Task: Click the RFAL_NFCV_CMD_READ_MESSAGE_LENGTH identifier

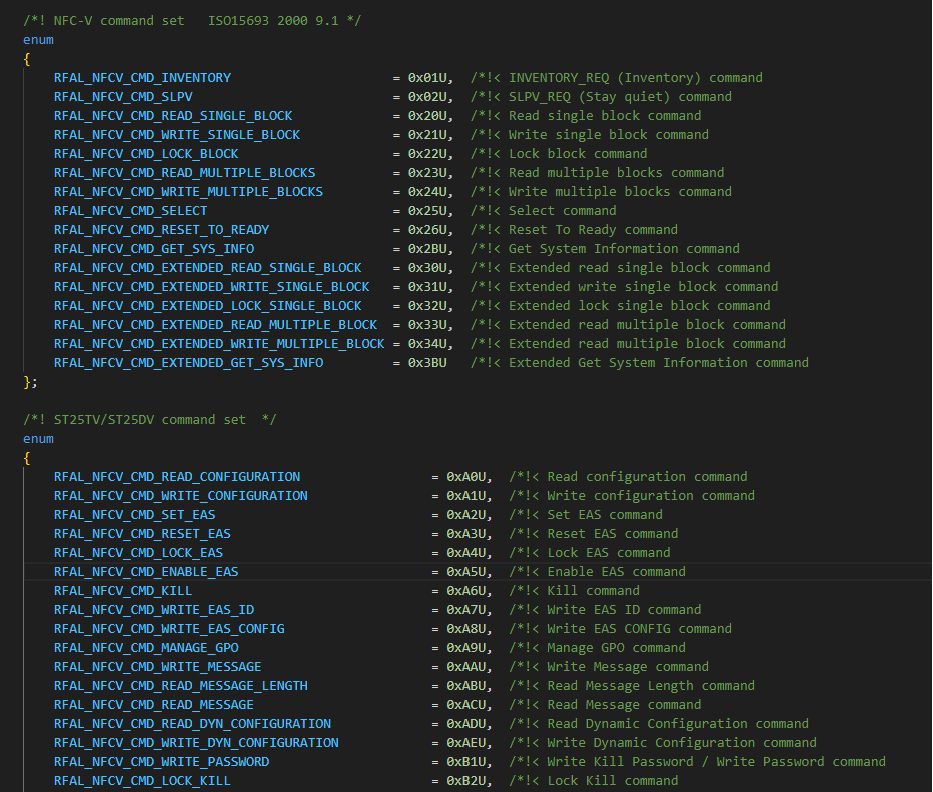Action: (x=180, y=686)
